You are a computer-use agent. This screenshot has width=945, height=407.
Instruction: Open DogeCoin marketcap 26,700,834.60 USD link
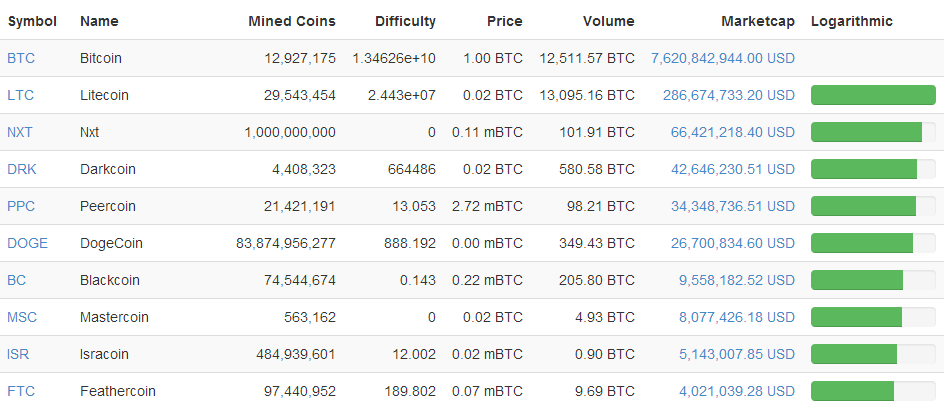[733, 244]
